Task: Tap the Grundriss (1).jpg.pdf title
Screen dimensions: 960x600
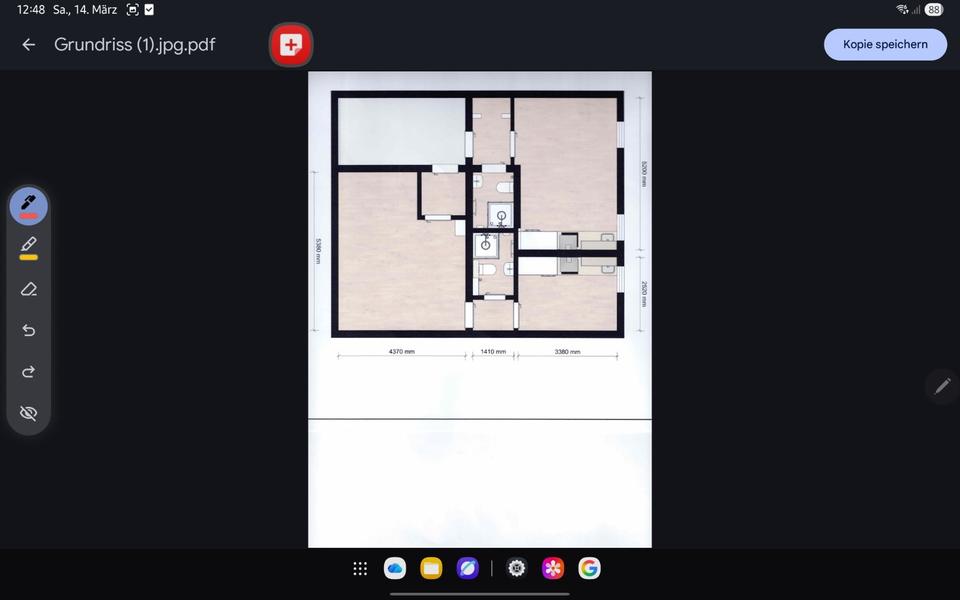Action: 134,45
